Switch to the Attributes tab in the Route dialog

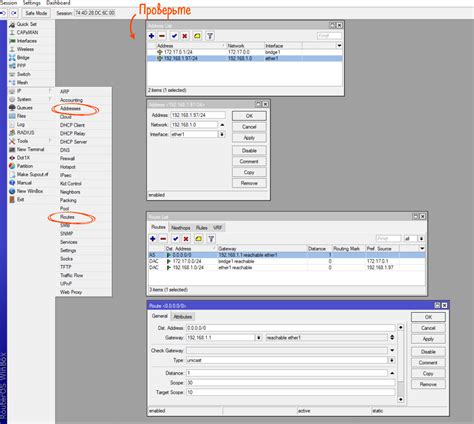[183, 317]
